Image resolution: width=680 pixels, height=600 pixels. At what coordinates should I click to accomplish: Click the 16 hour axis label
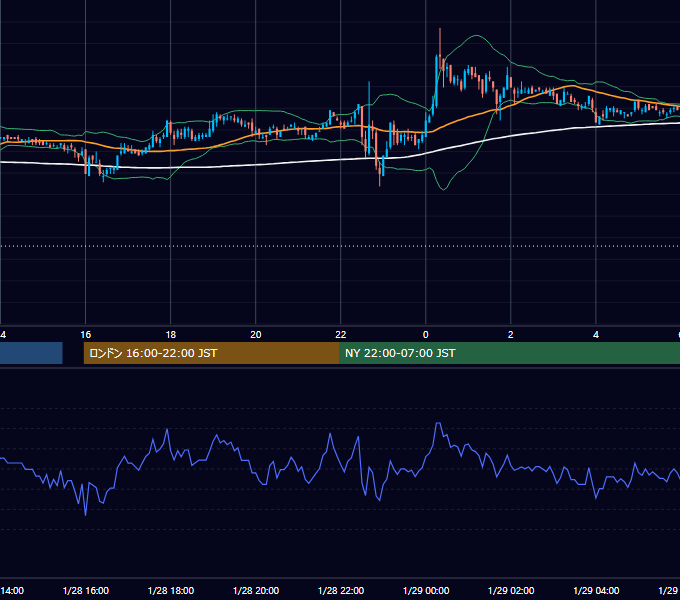coord(86,335)
